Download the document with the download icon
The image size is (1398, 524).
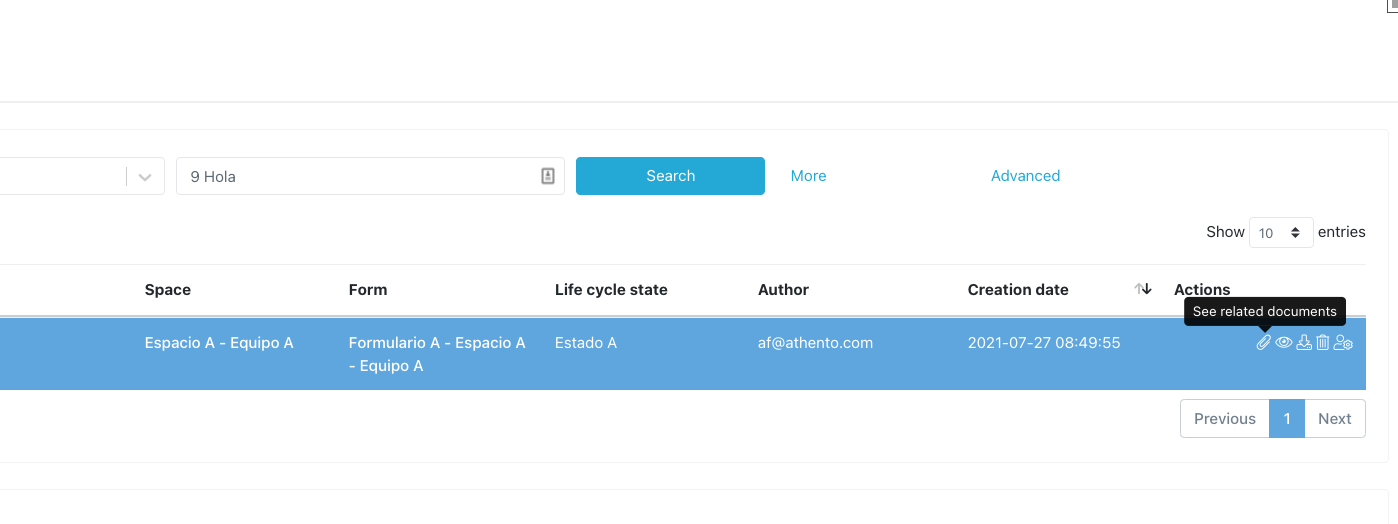(1304, 343)
